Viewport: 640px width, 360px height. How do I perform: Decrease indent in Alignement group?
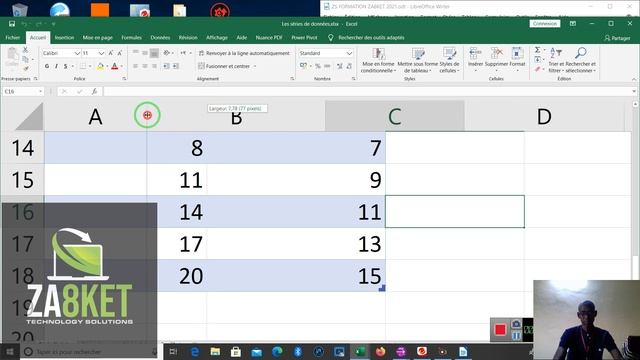166,66
